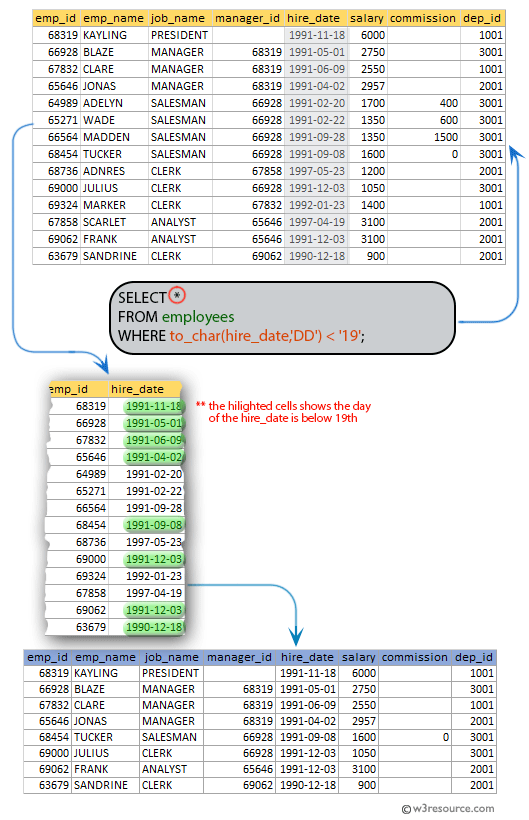
Task: Click the MARKER name cell
Action: pos(105,205)
